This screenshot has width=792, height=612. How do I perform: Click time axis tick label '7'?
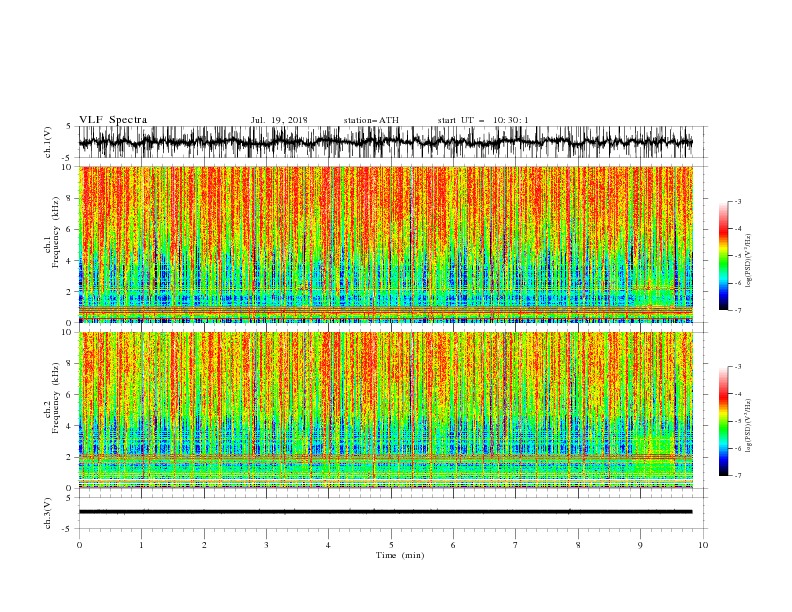click(516, 545)
